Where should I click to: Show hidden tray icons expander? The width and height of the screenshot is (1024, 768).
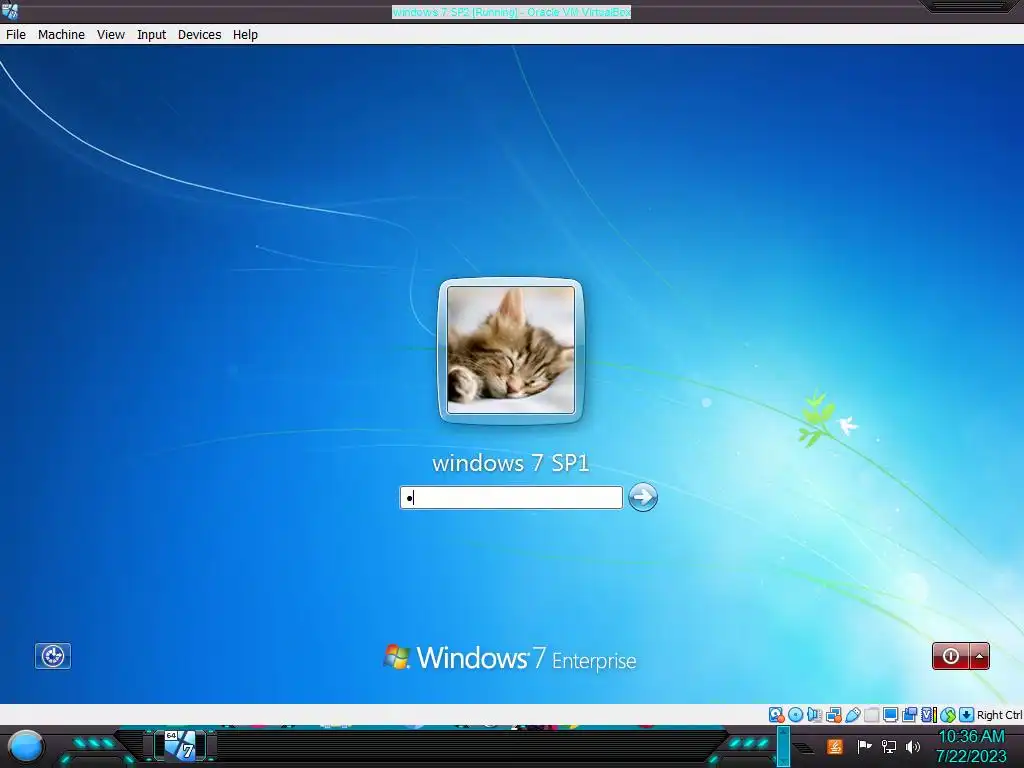tap(804, 748)
